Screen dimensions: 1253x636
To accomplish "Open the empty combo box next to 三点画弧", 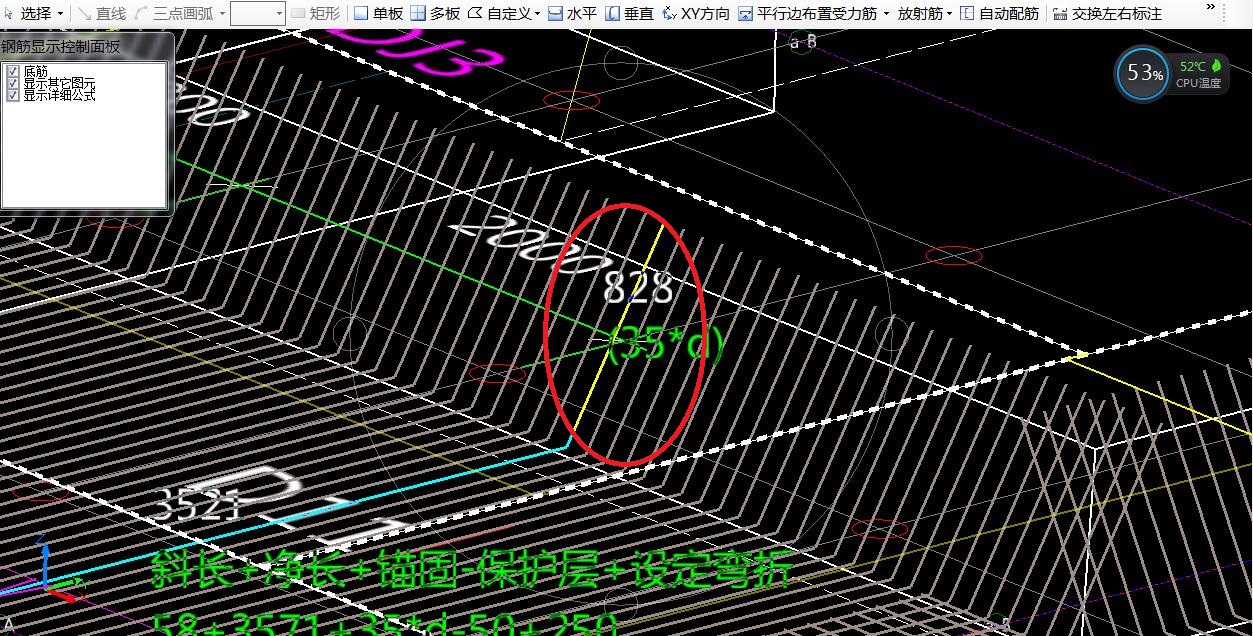I will point(258,14).
